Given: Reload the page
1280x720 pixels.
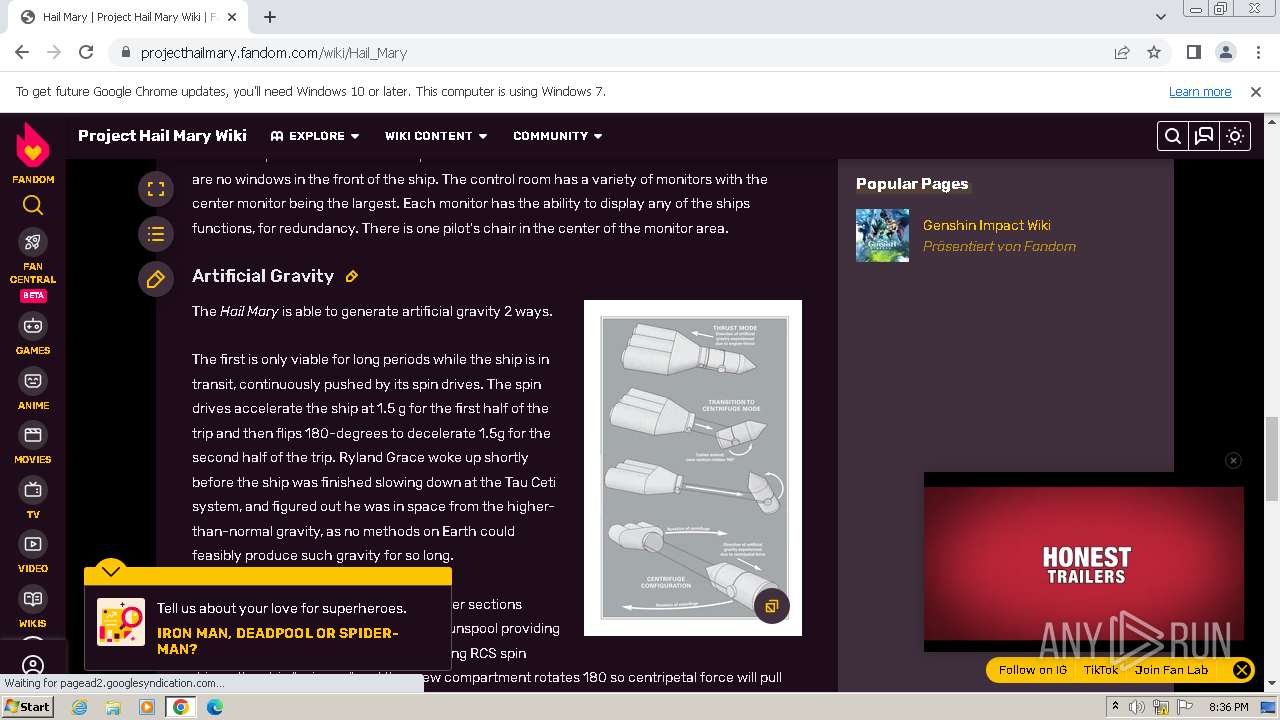Looking at the screenshot, I should coord(86,52).
